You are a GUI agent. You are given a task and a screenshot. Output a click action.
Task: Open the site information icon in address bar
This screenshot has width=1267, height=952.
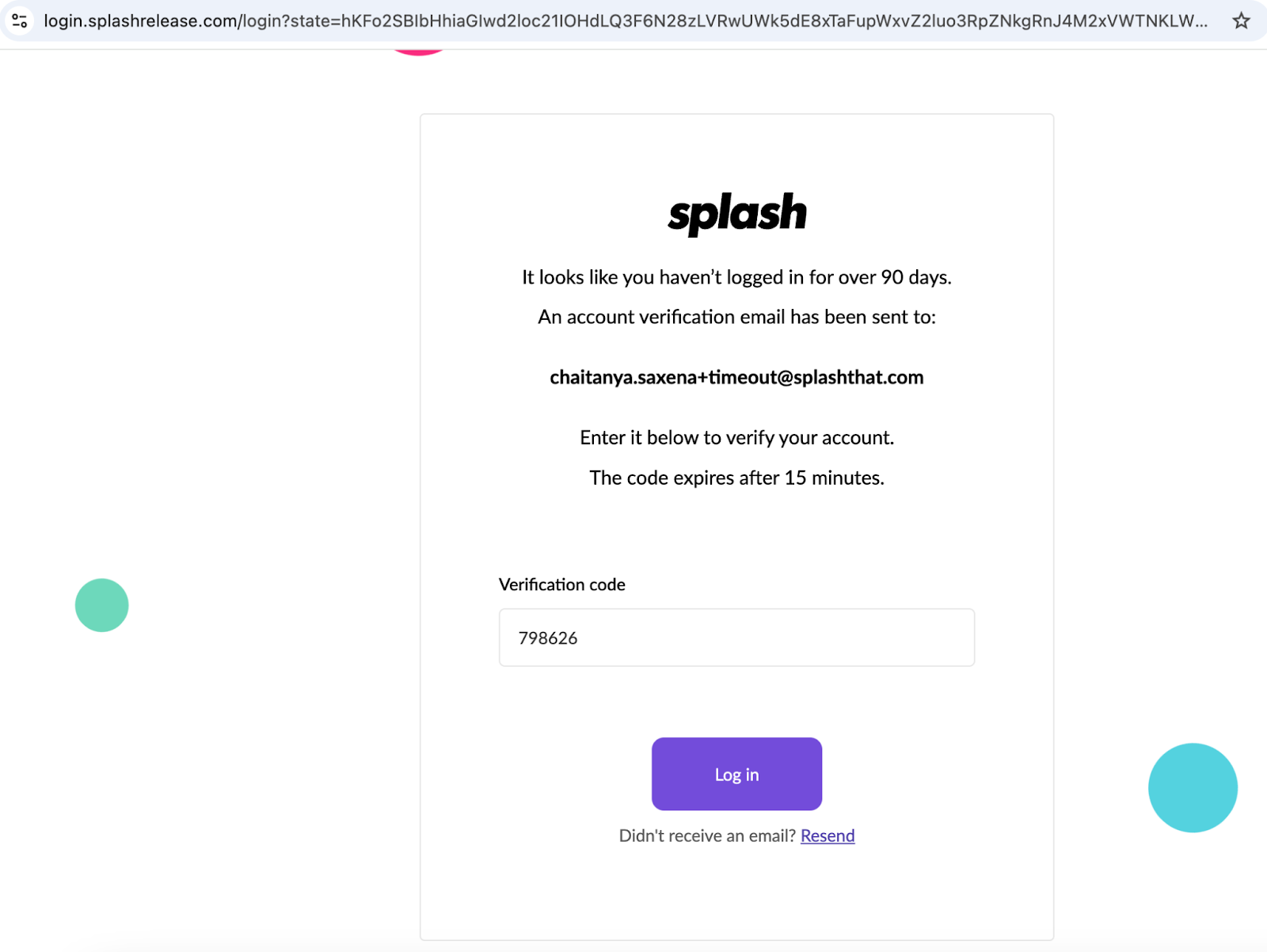20,21
